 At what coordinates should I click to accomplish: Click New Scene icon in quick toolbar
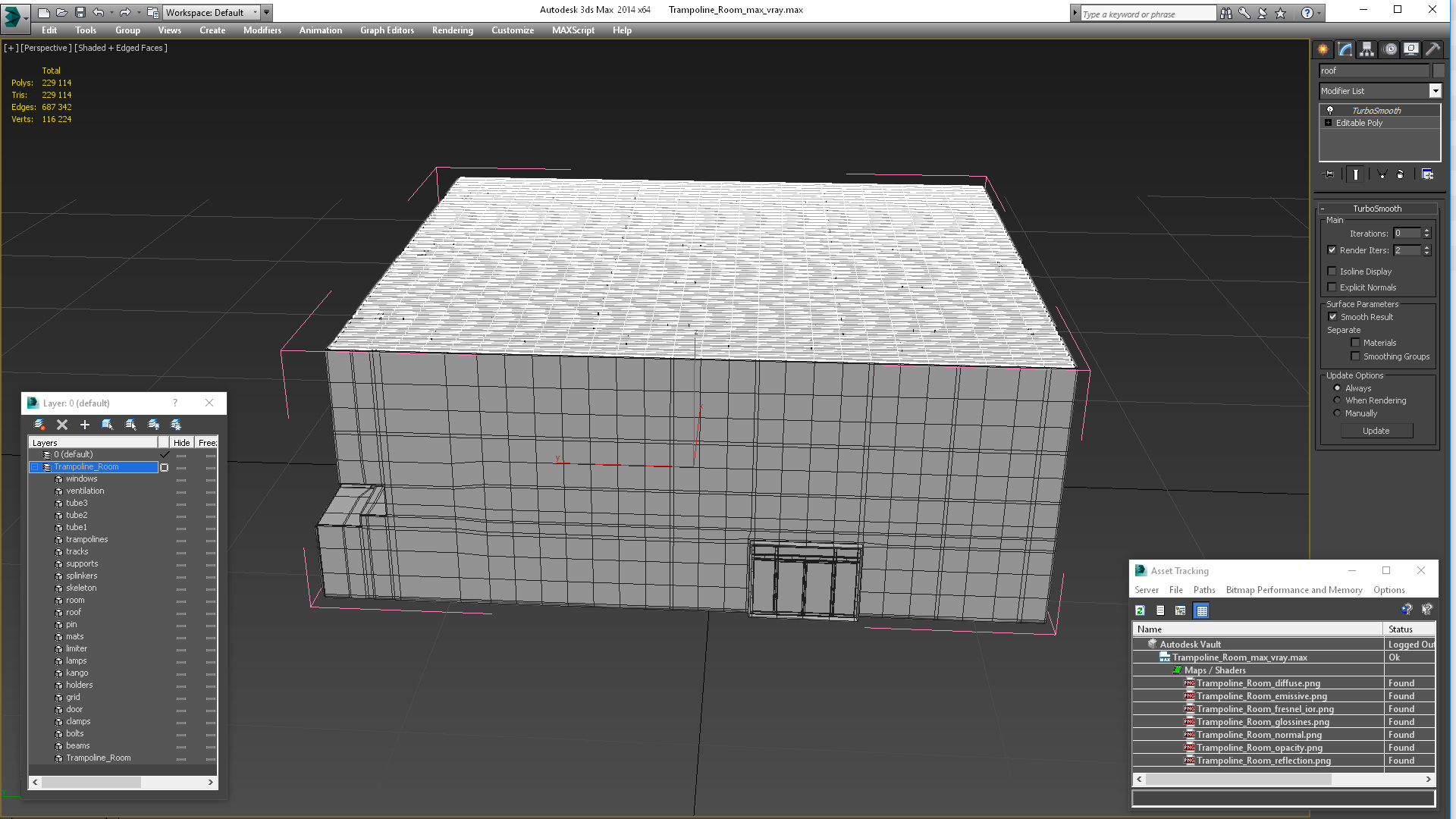[x=43, y=12]
